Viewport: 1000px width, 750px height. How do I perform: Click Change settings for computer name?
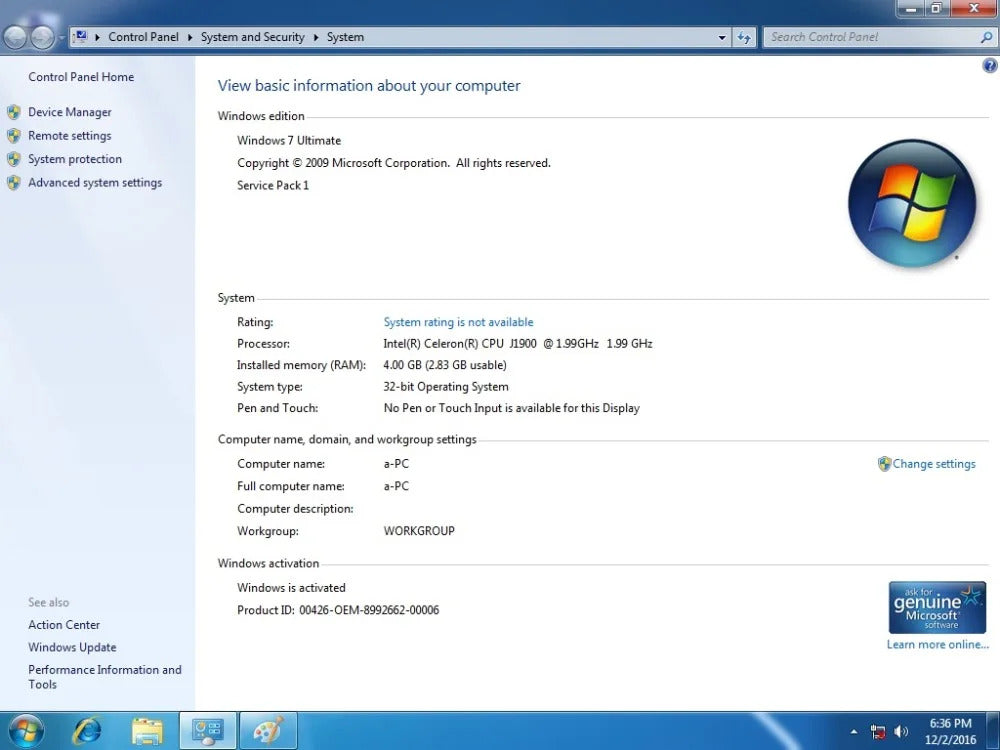tap(933, 464)
